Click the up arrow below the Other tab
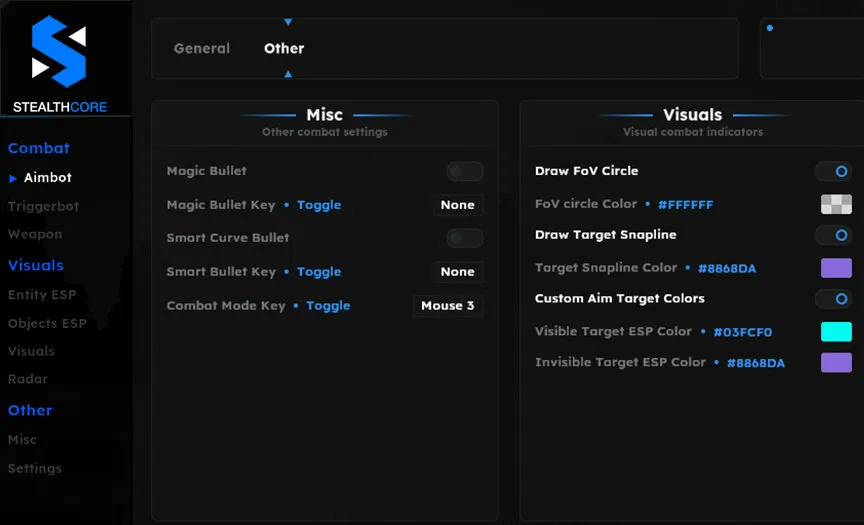The width and height of the screenshot is (864, 525). tap(288, 74)
